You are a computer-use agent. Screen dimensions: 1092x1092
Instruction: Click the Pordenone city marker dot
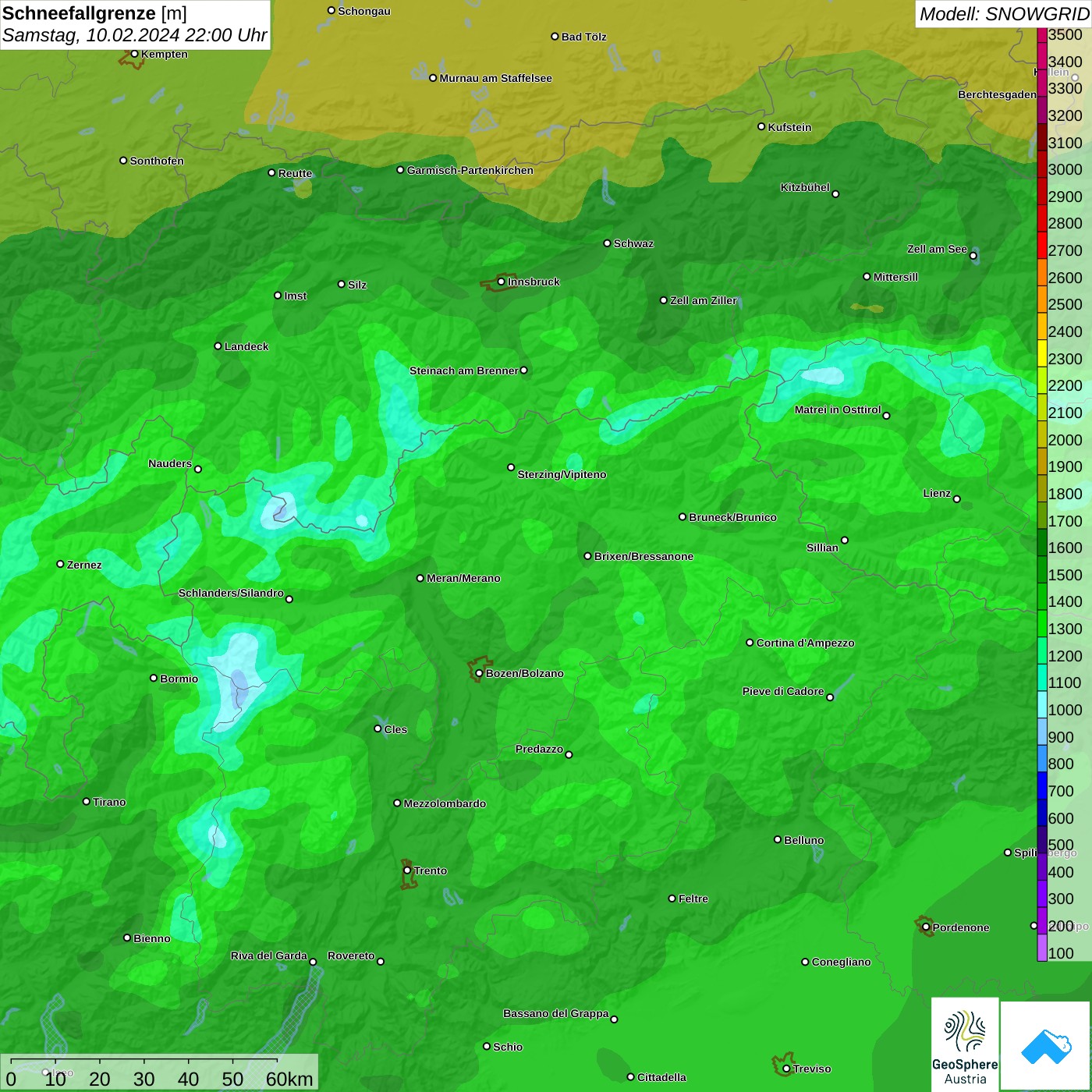click(926, 927)
